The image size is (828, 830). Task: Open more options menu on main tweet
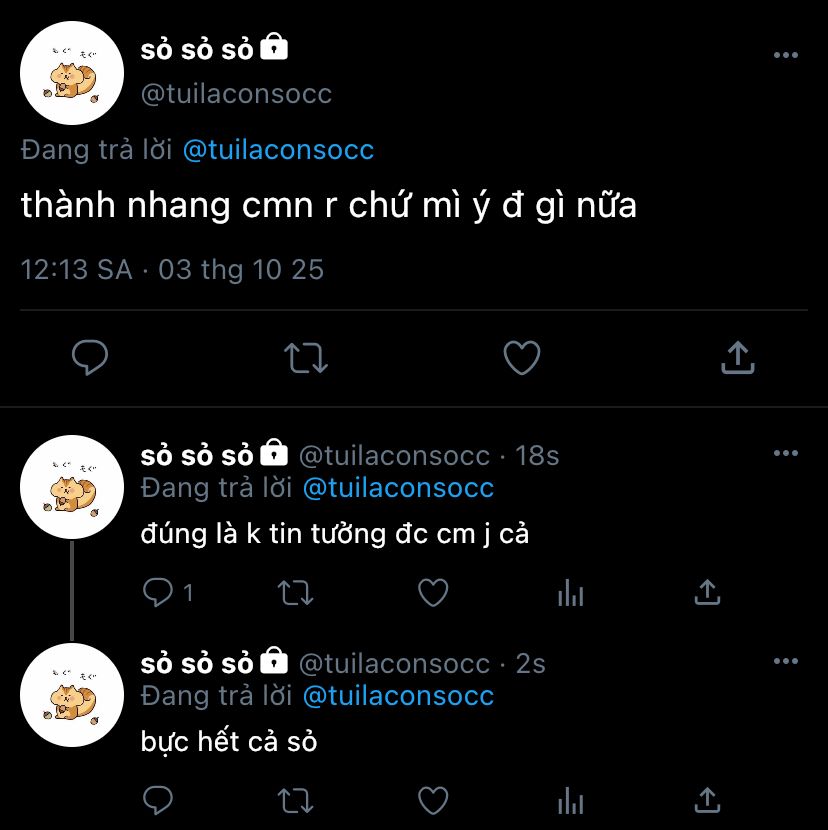coord(786,55)
